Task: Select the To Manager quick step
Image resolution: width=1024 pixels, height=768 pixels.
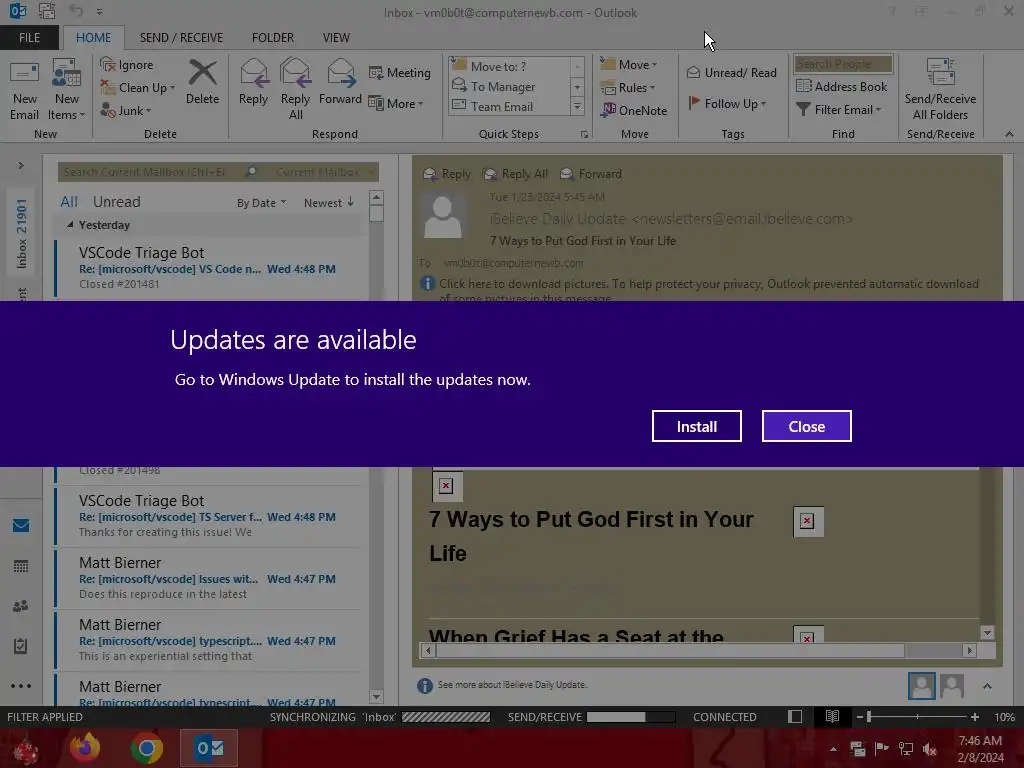Action: pyautogui.click(x=509, y=86)
